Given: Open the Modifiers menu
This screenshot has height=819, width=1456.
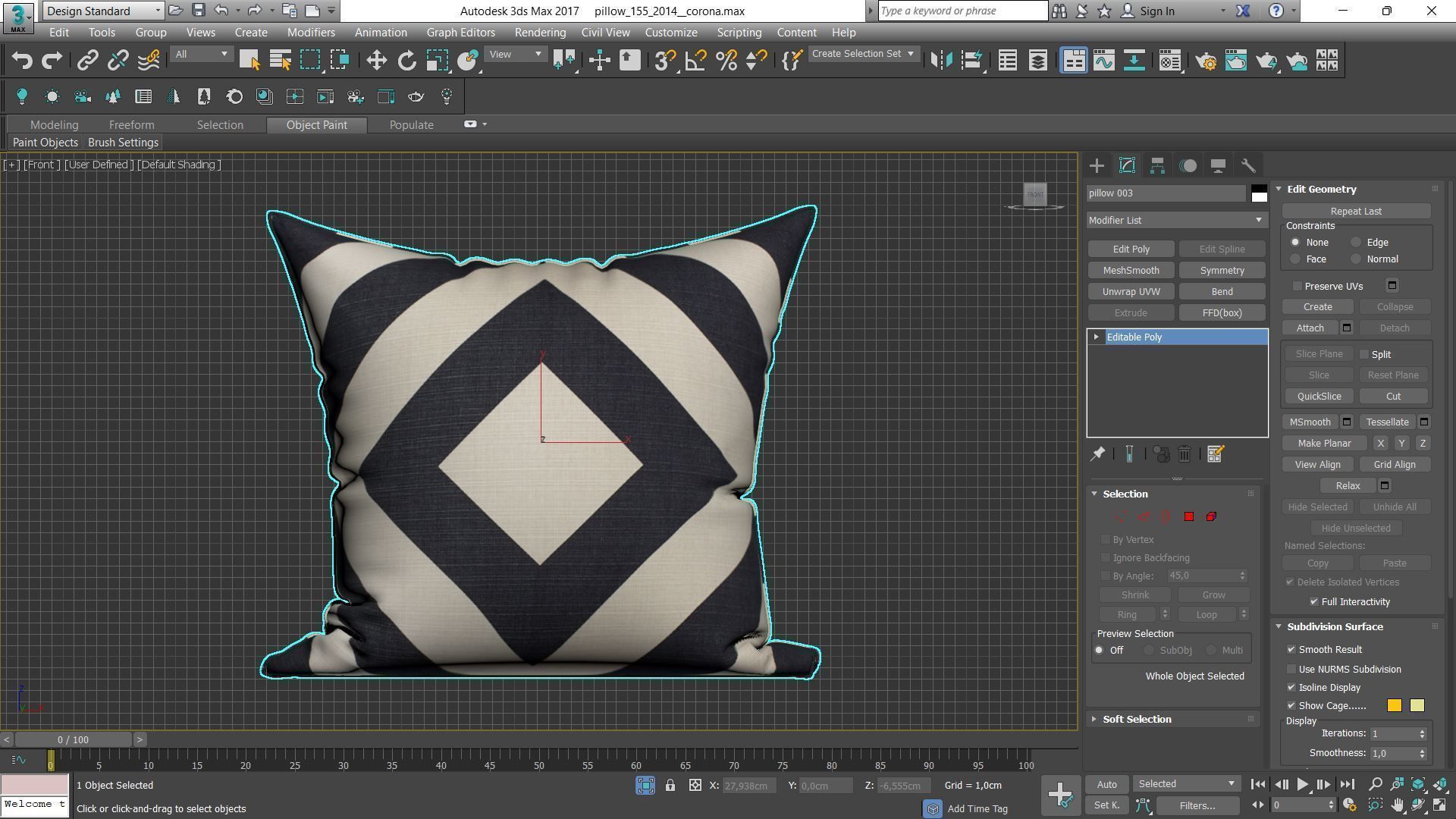Looking at the screenshot, I should [x=311, y=33].
